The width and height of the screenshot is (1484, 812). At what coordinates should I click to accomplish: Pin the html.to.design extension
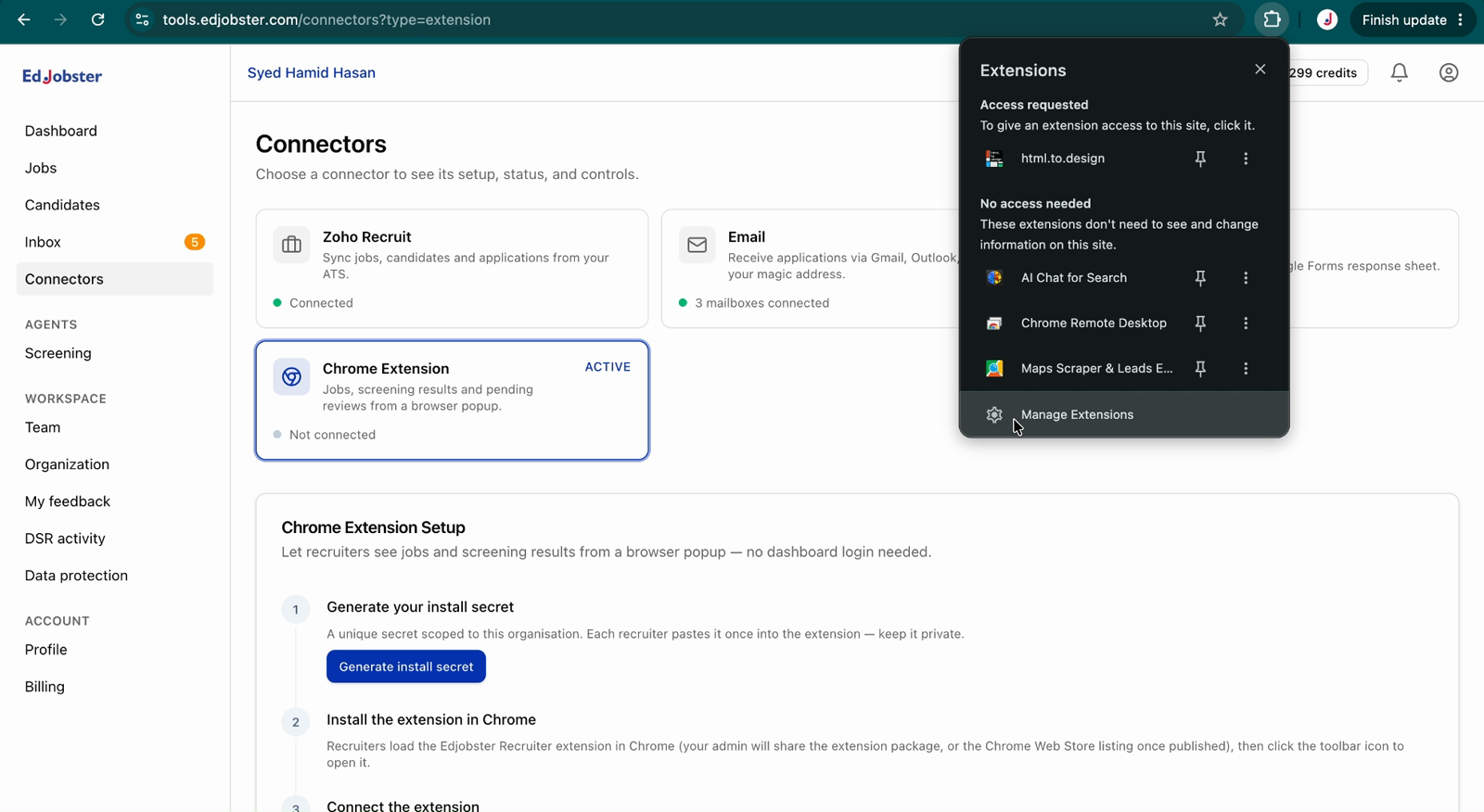click(1200, 159)
